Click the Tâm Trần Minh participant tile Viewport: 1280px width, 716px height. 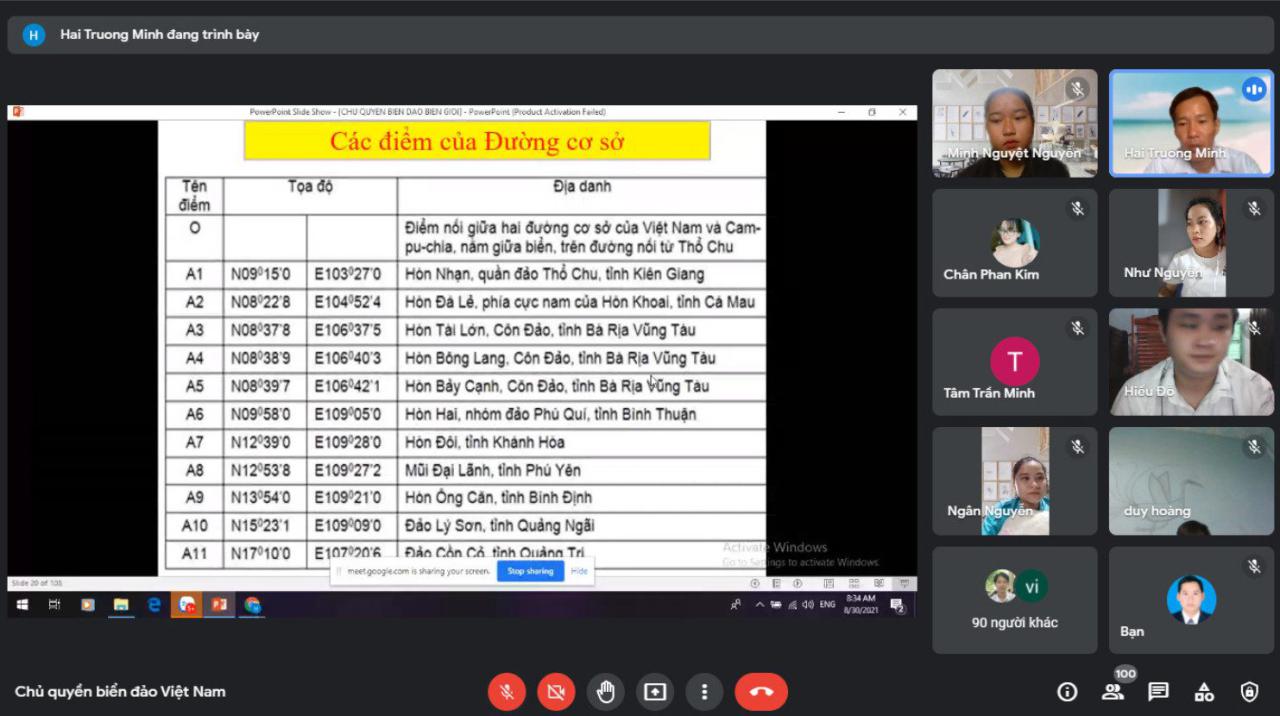(x=1014, y=362)
